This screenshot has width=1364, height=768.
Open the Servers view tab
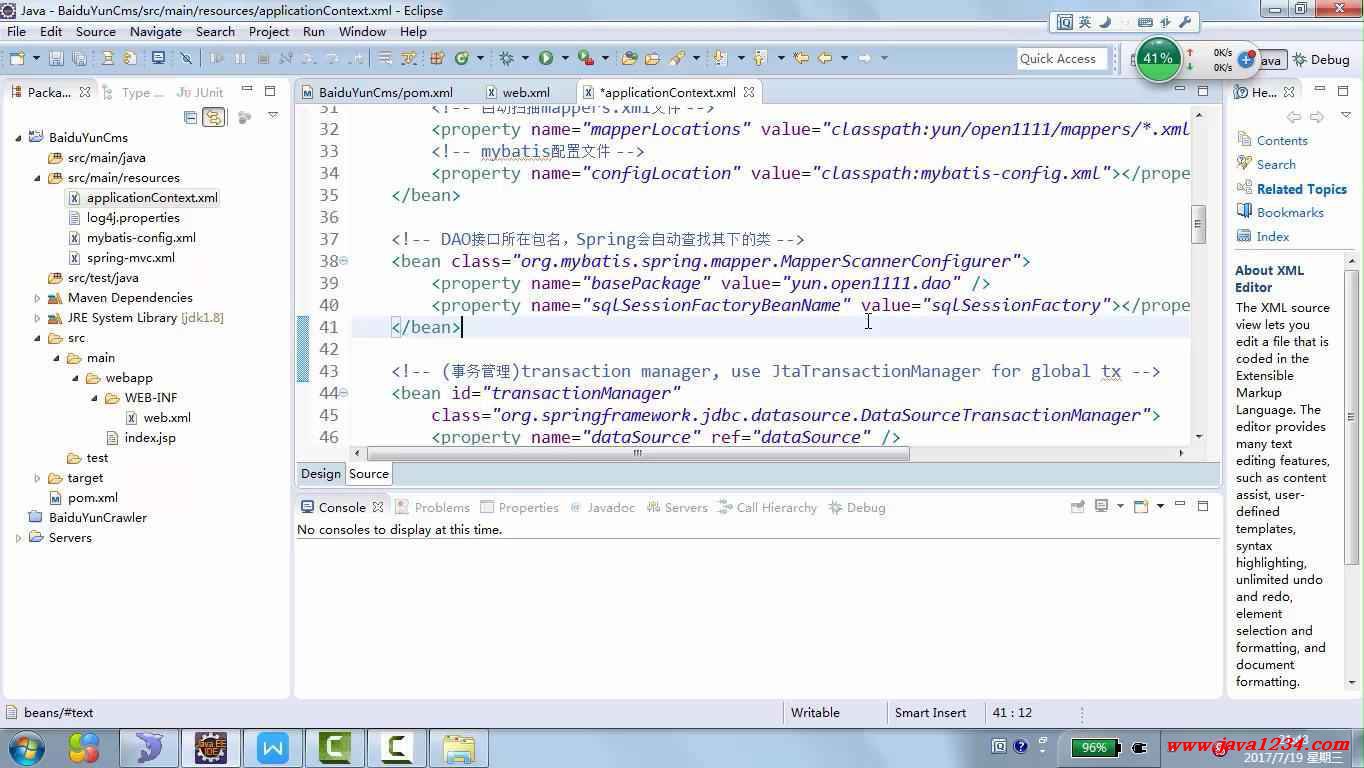[x=676, y=507]
